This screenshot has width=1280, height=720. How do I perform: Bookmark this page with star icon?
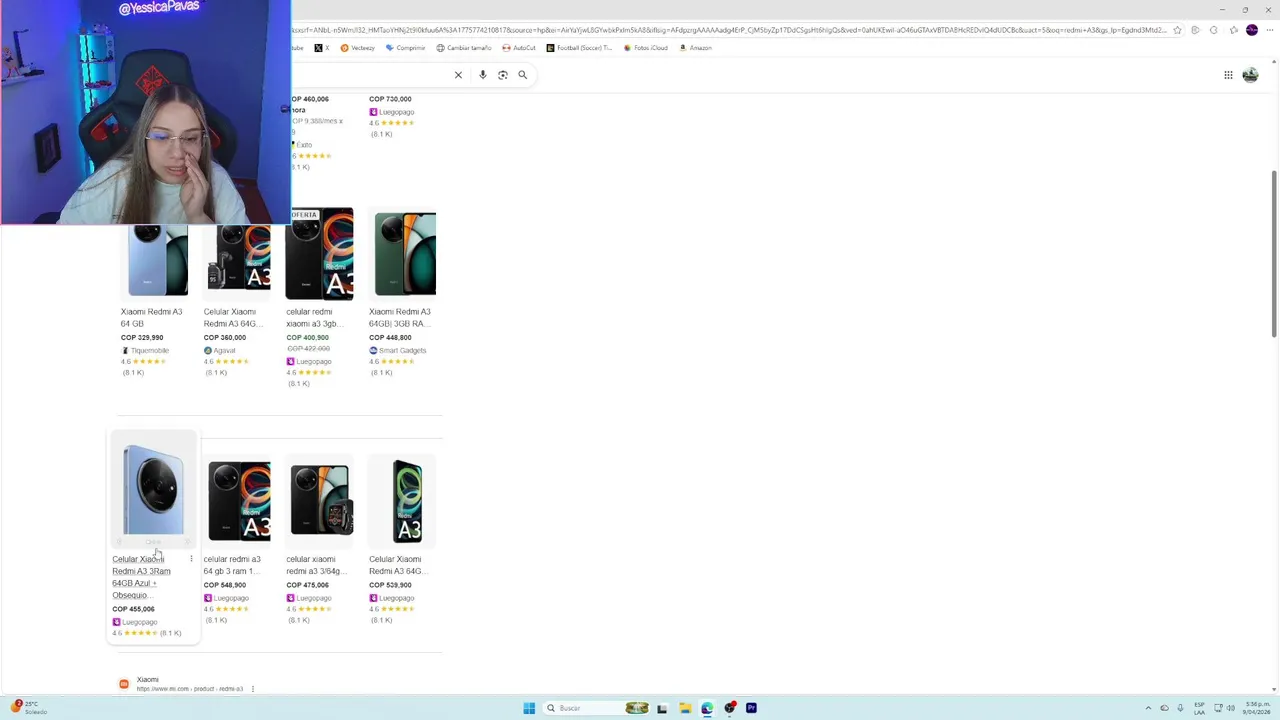[1177, 30]
